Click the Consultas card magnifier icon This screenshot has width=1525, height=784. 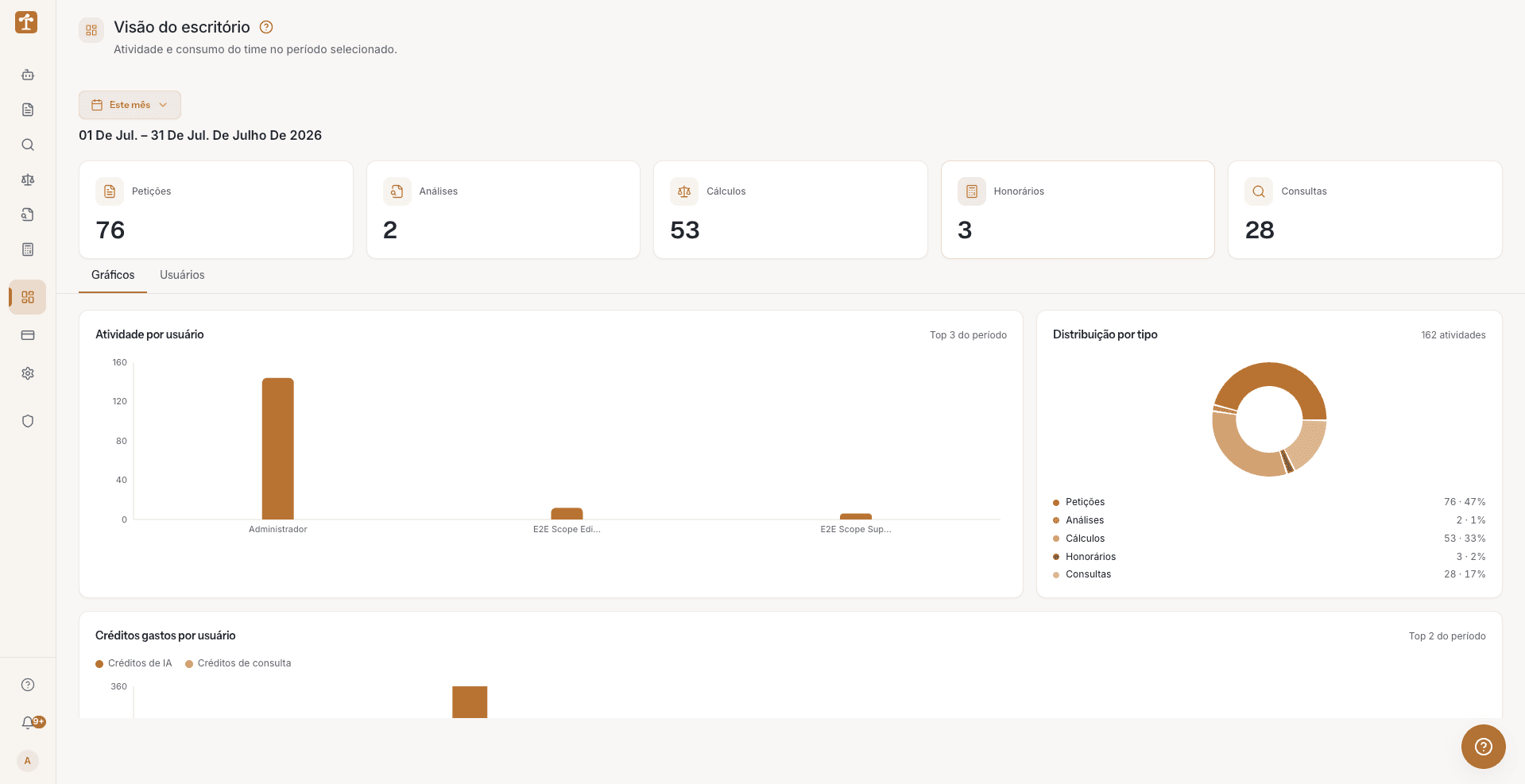[1259, 191]
